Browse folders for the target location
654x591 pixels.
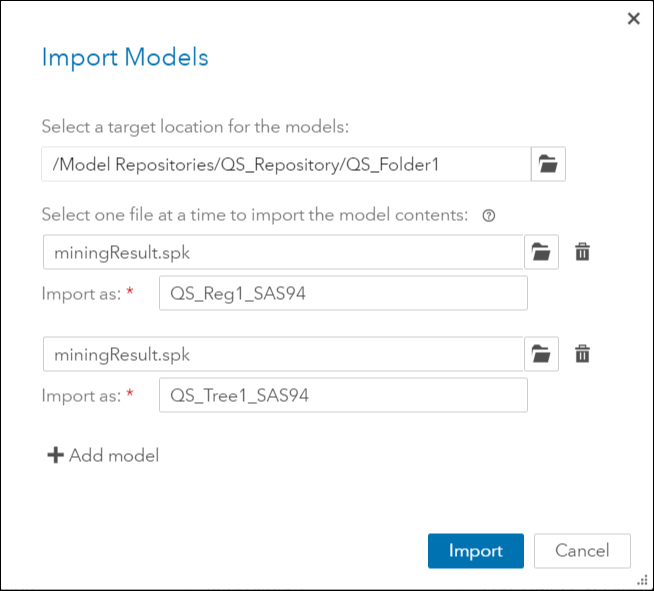(x=547, y=164)
